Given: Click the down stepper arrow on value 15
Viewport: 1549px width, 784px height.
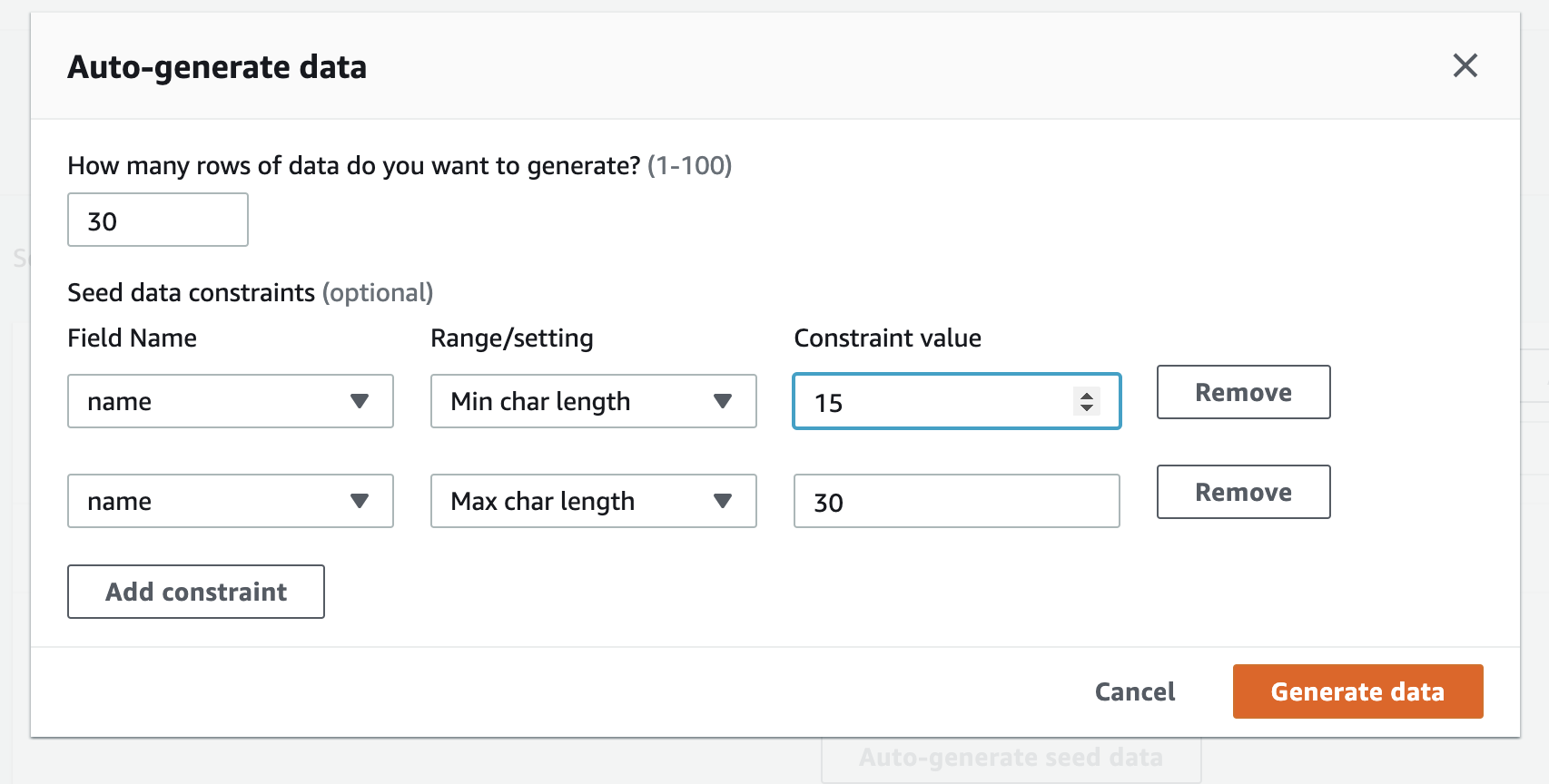Looking at the screenshot, I should coord(1087,409).
